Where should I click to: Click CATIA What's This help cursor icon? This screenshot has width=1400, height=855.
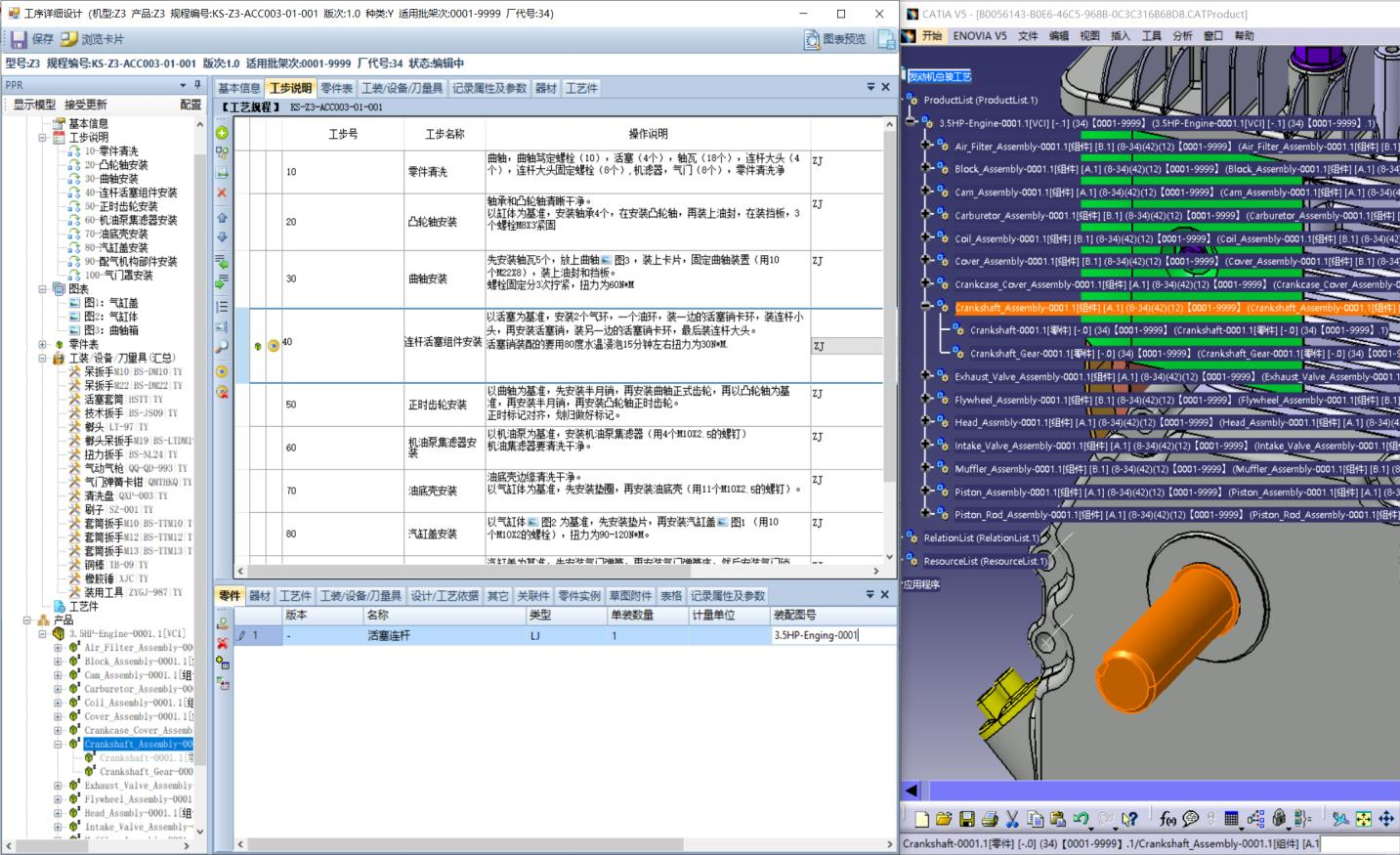tap(1129, 819)
